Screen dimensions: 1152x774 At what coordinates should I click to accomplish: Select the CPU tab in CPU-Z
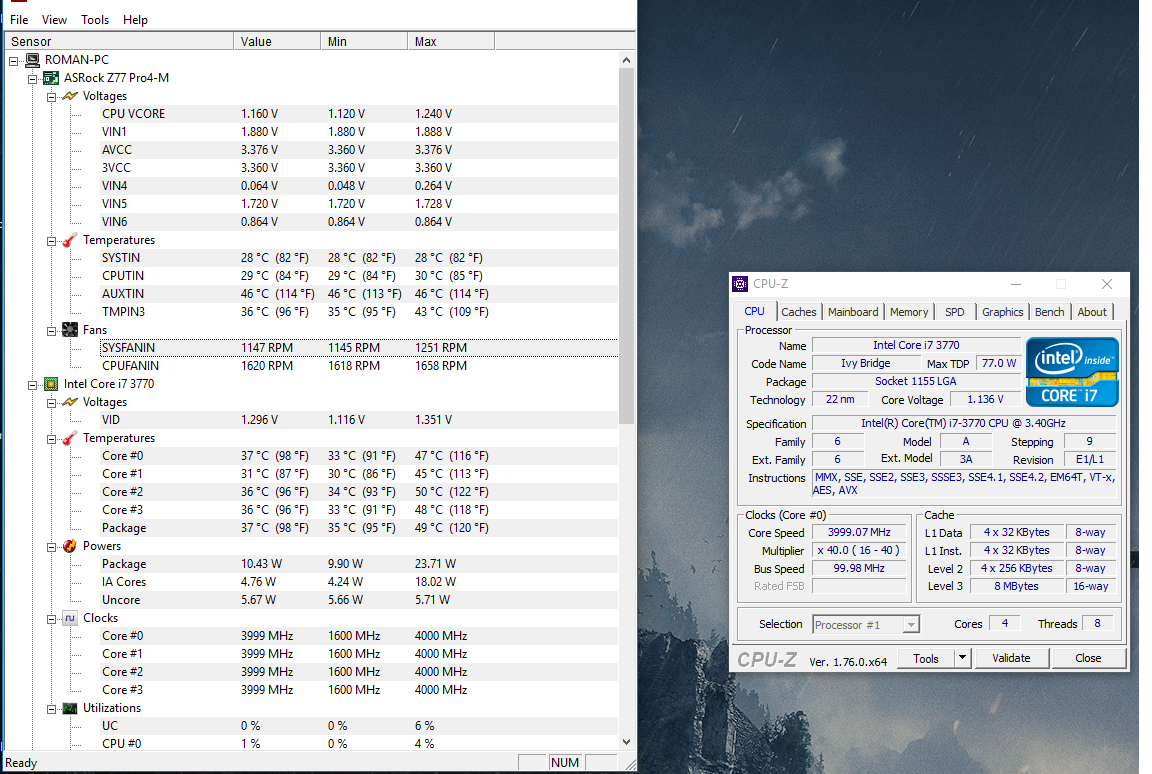tap(755, 311)
